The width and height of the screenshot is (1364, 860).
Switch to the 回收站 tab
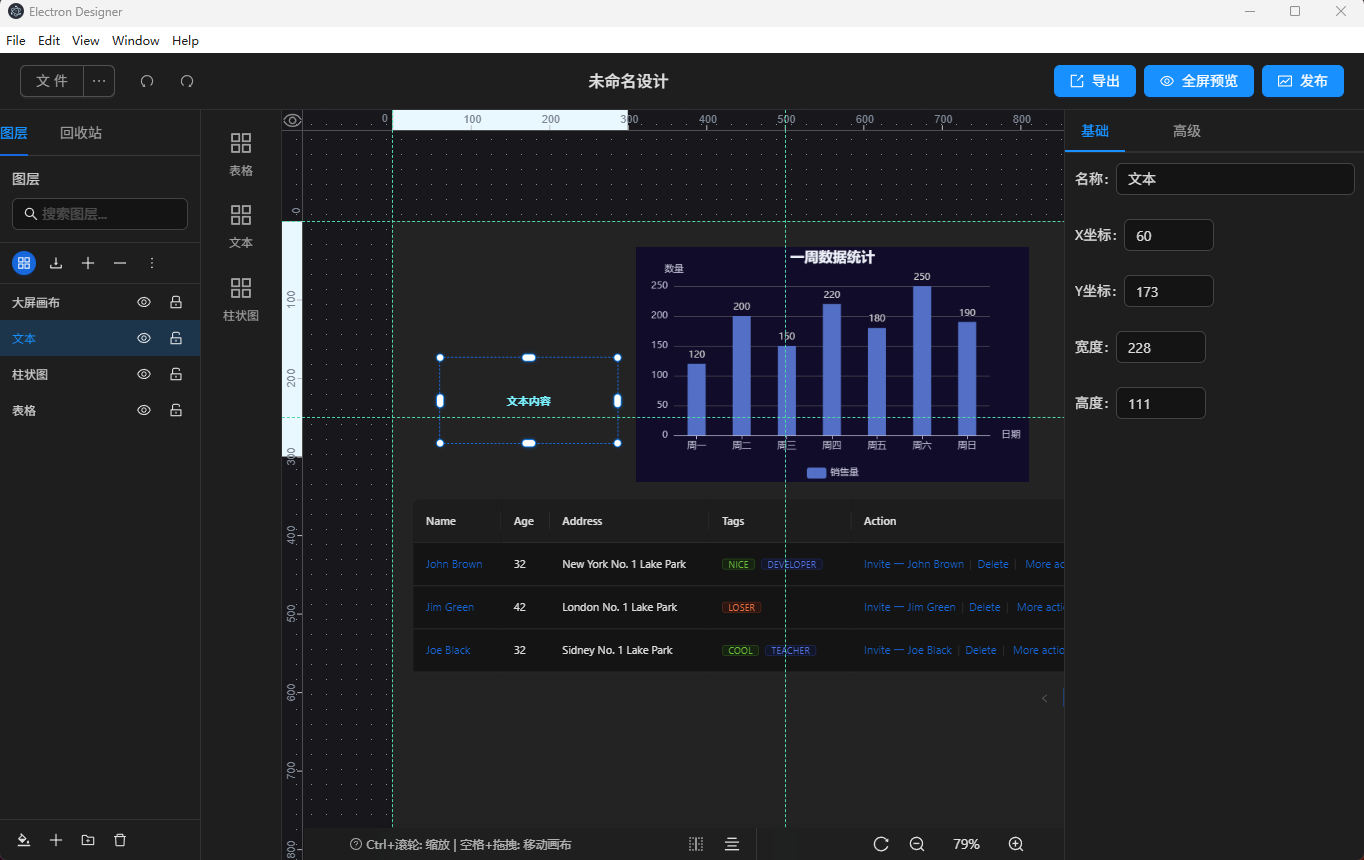81,133
